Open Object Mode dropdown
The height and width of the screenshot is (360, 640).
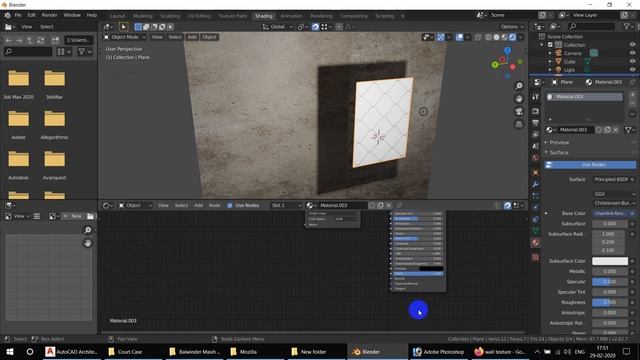click(125, 37)
